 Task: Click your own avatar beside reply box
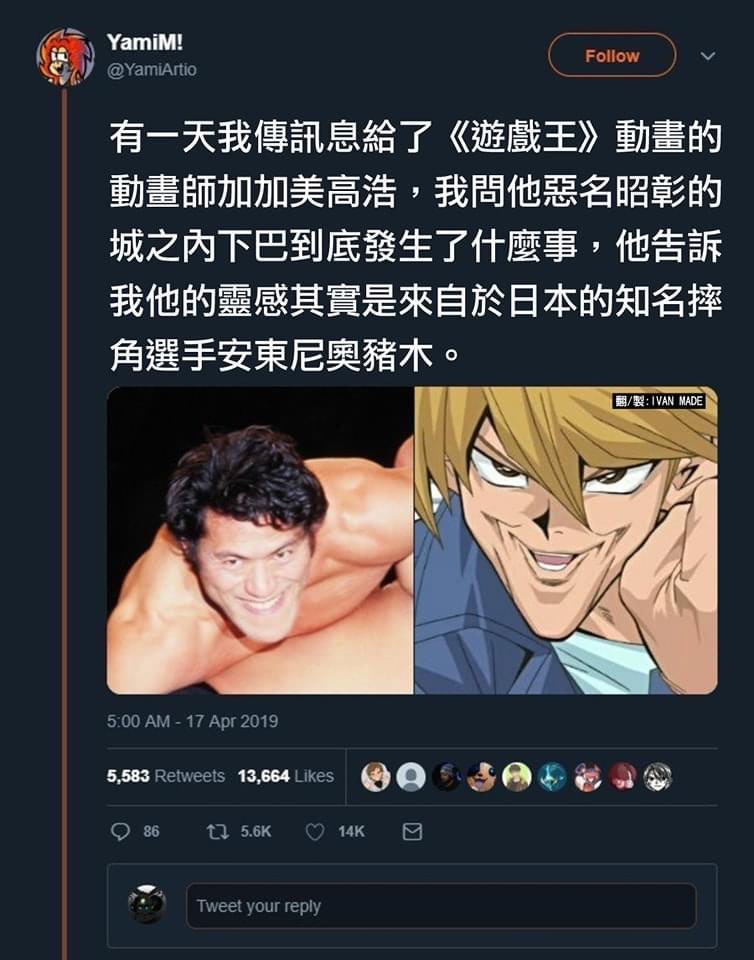pyautogui.click(x=147, y=904)
